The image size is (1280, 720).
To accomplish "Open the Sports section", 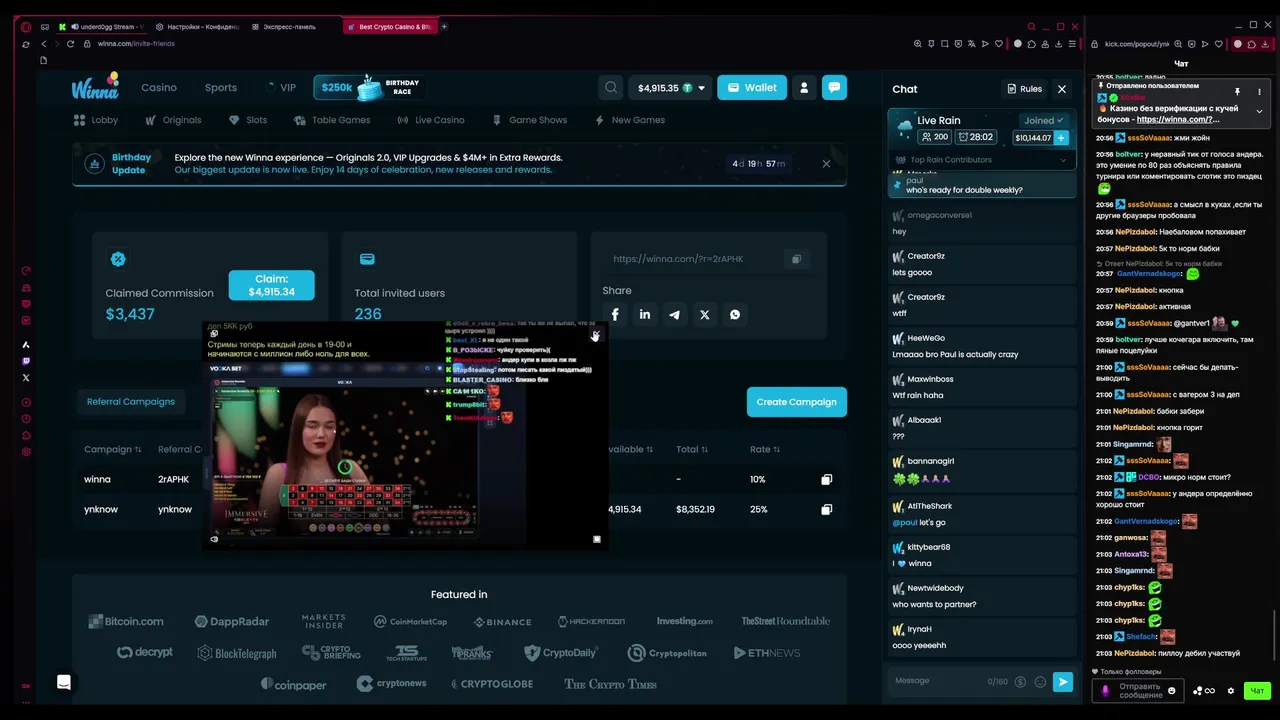I will click(x=221, y=88).
